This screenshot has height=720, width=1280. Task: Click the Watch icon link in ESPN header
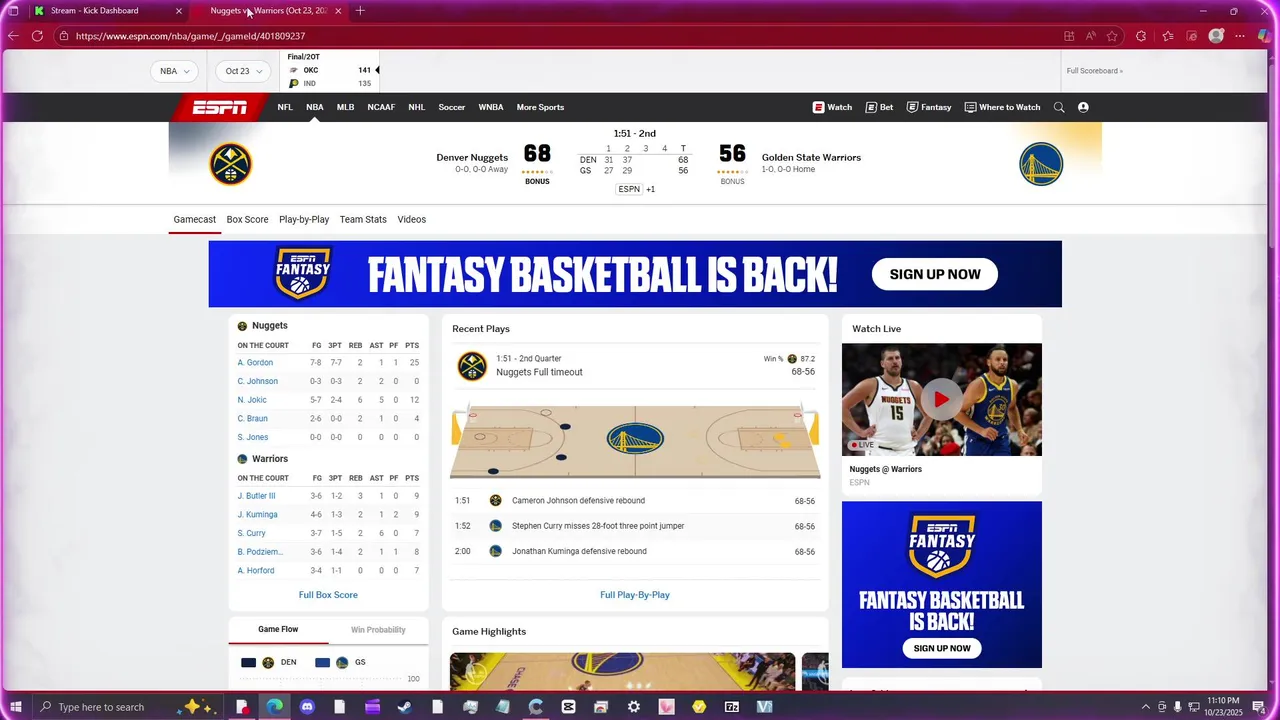click(x=832, y=107)
